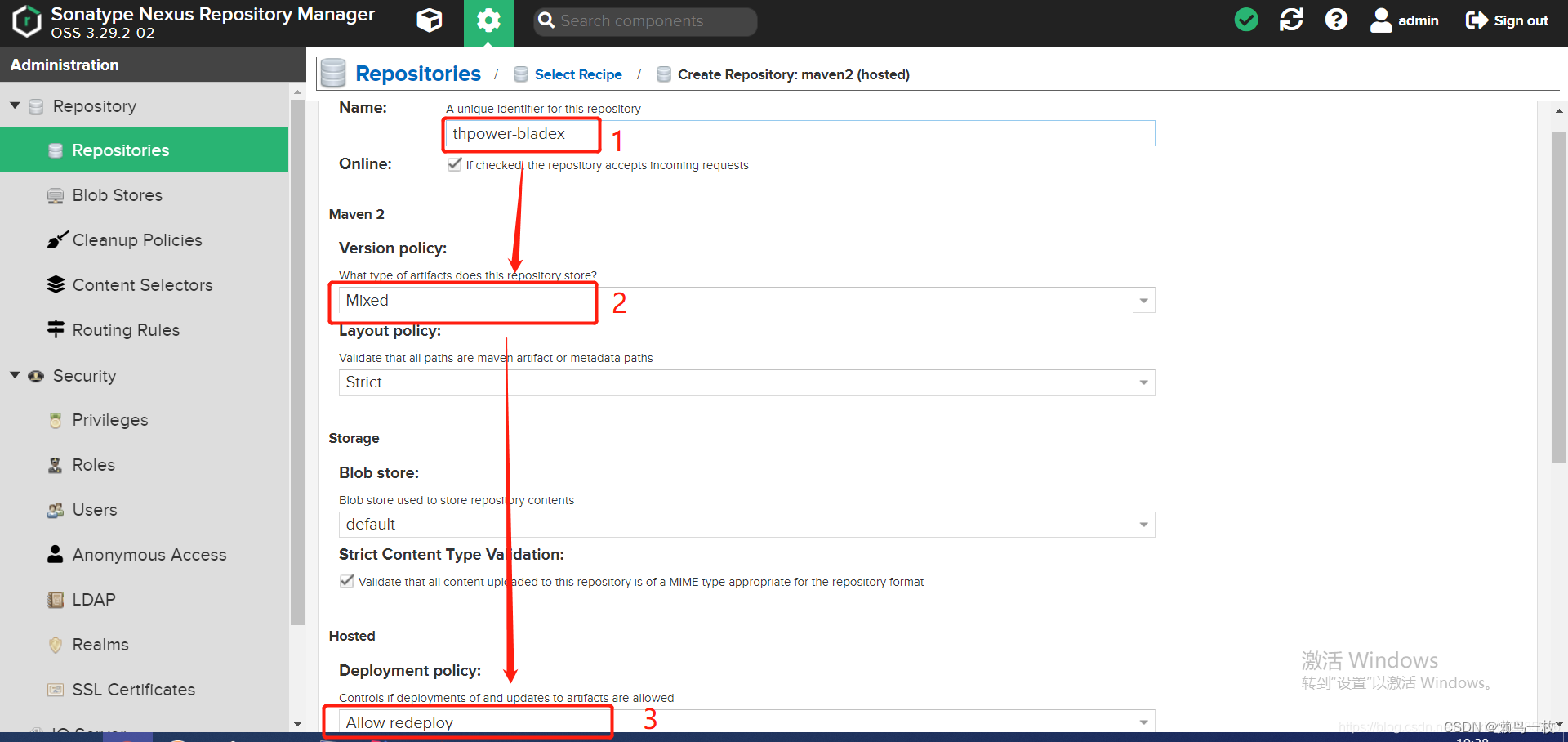
Task: Click the Cleanup Policies broom icon
Action: [x=56, y=239]
